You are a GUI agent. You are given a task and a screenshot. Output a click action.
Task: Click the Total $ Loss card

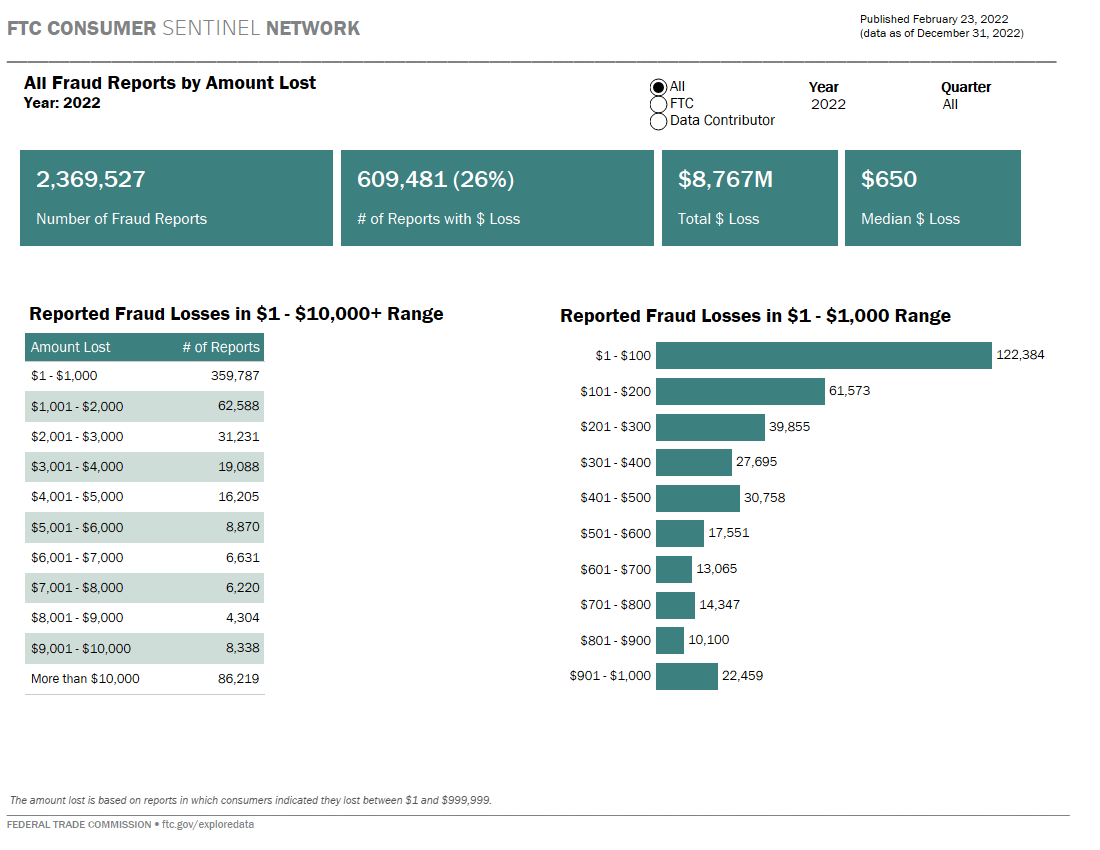749,197
